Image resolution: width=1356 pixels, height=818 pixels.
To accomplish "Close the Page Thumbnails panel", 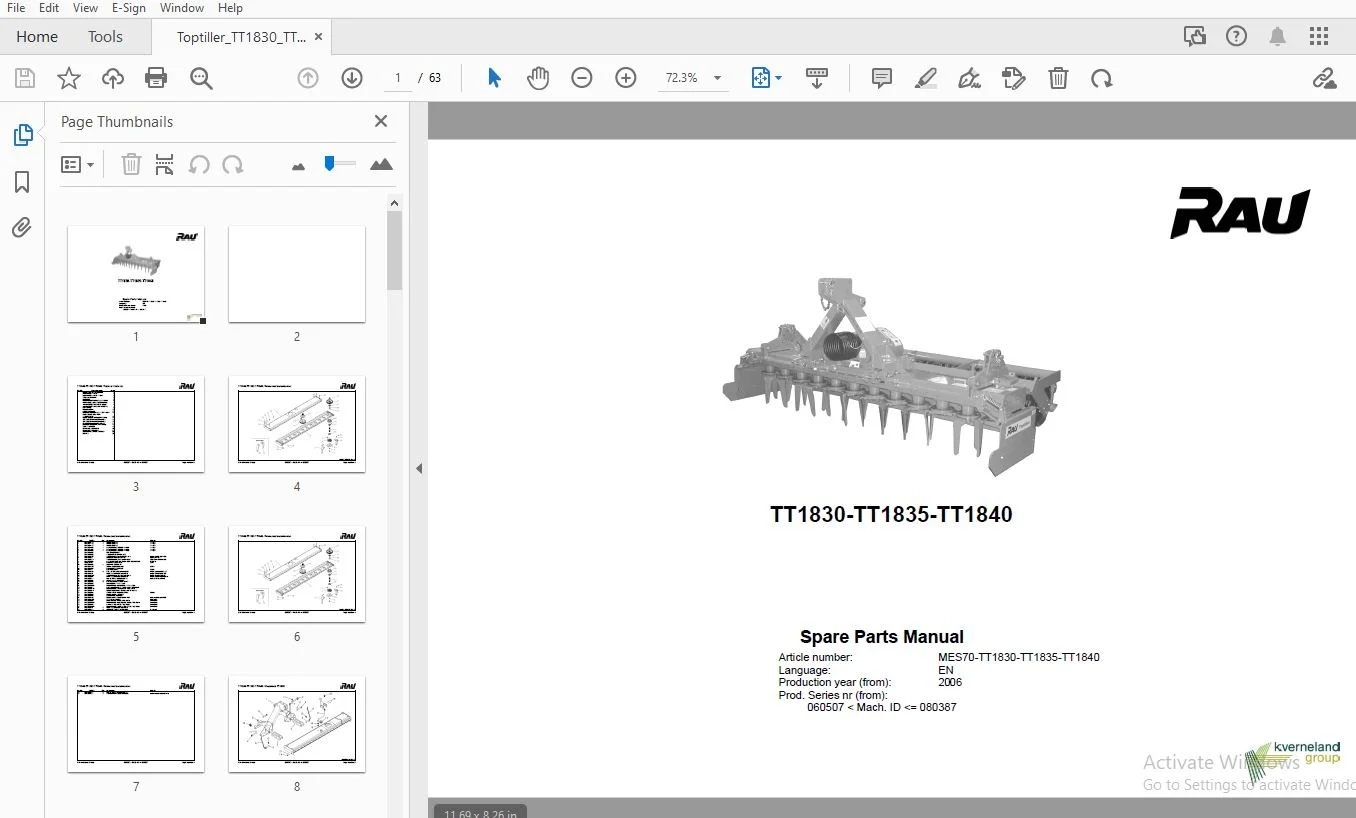I will tap(381, 121).
